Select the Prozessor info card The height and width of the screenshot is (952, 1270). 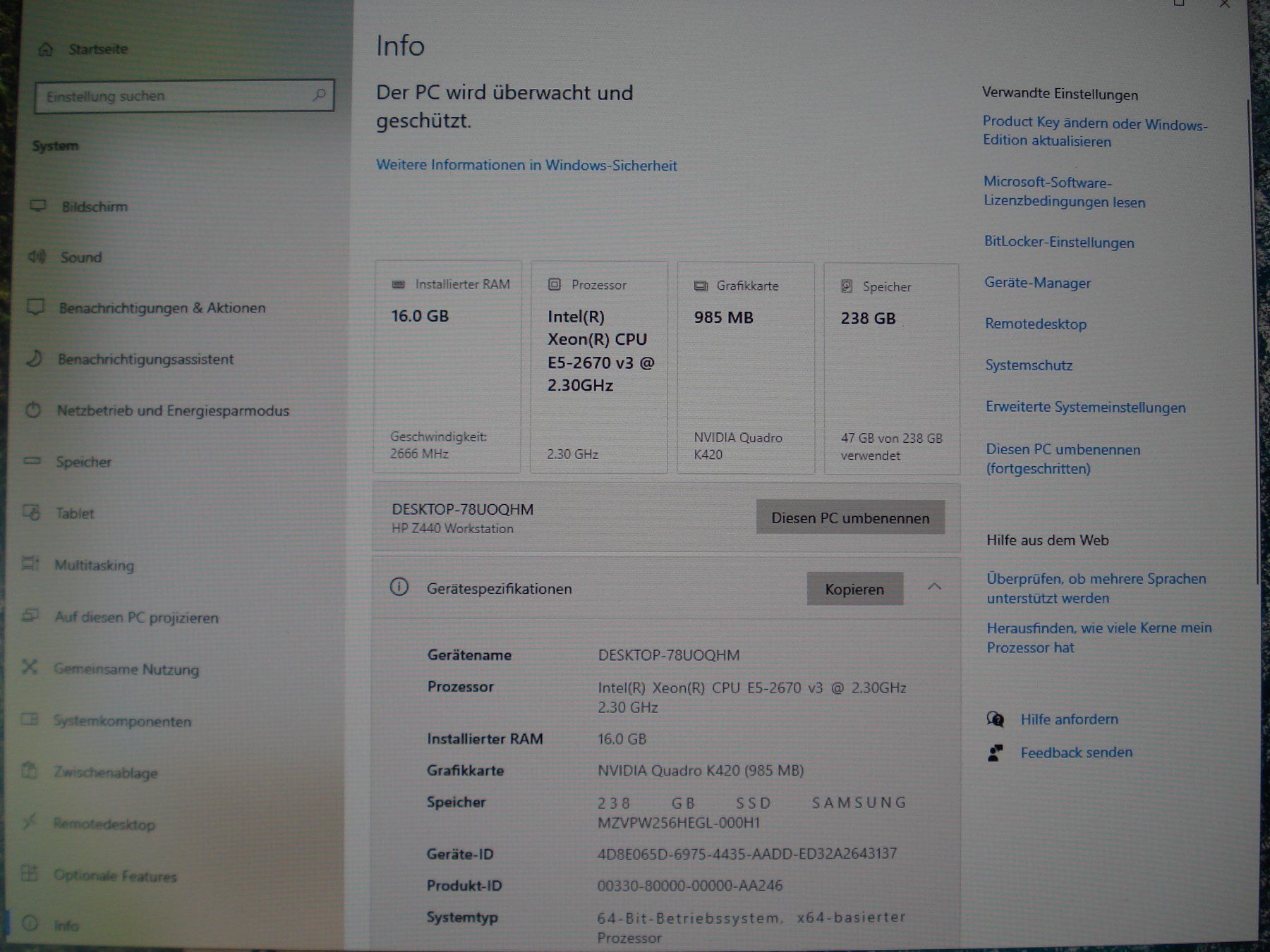(x=599, y=367)
